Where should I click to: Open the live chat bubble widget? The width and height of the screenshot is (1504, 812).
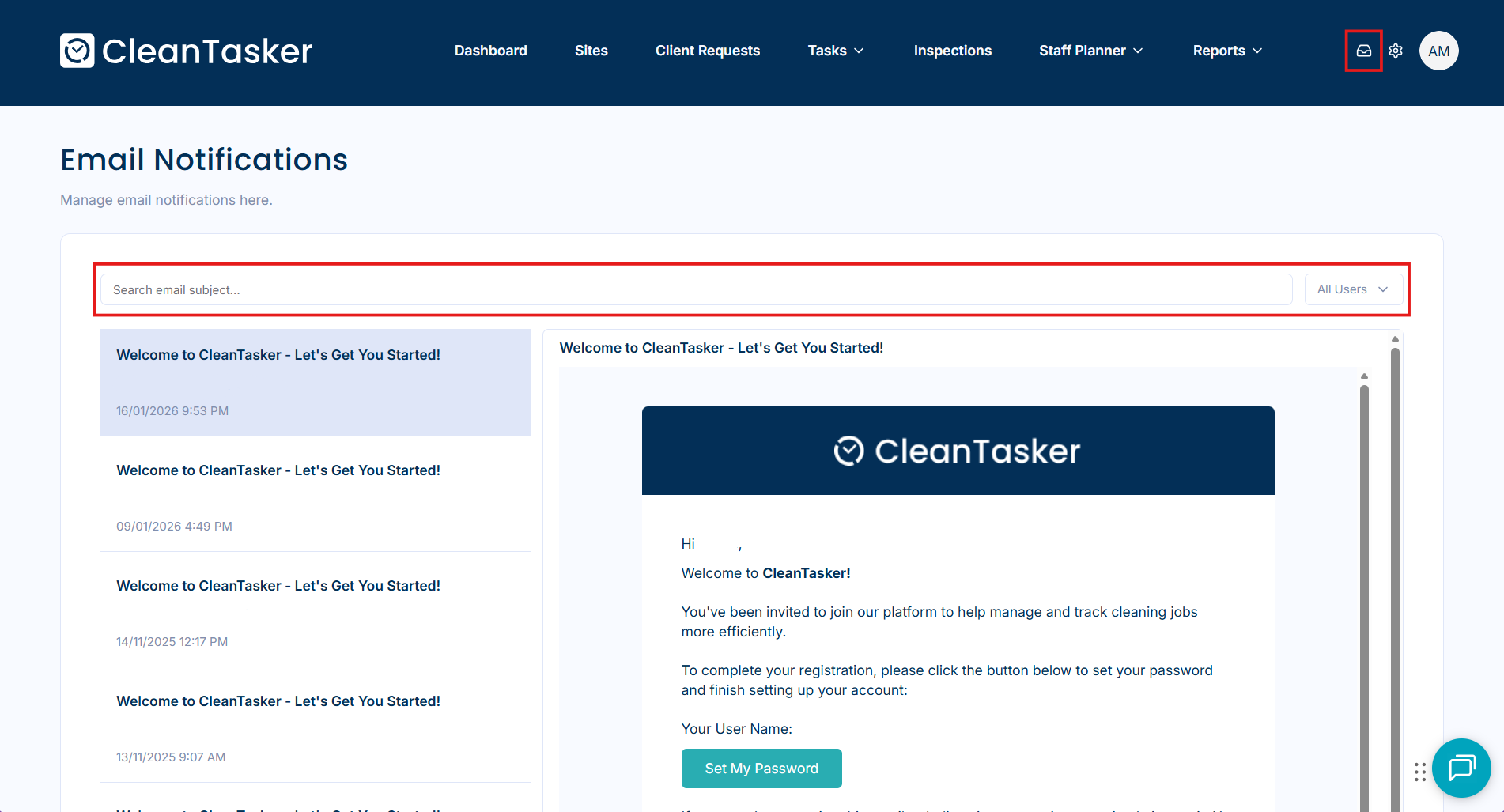coord(1461,768)
